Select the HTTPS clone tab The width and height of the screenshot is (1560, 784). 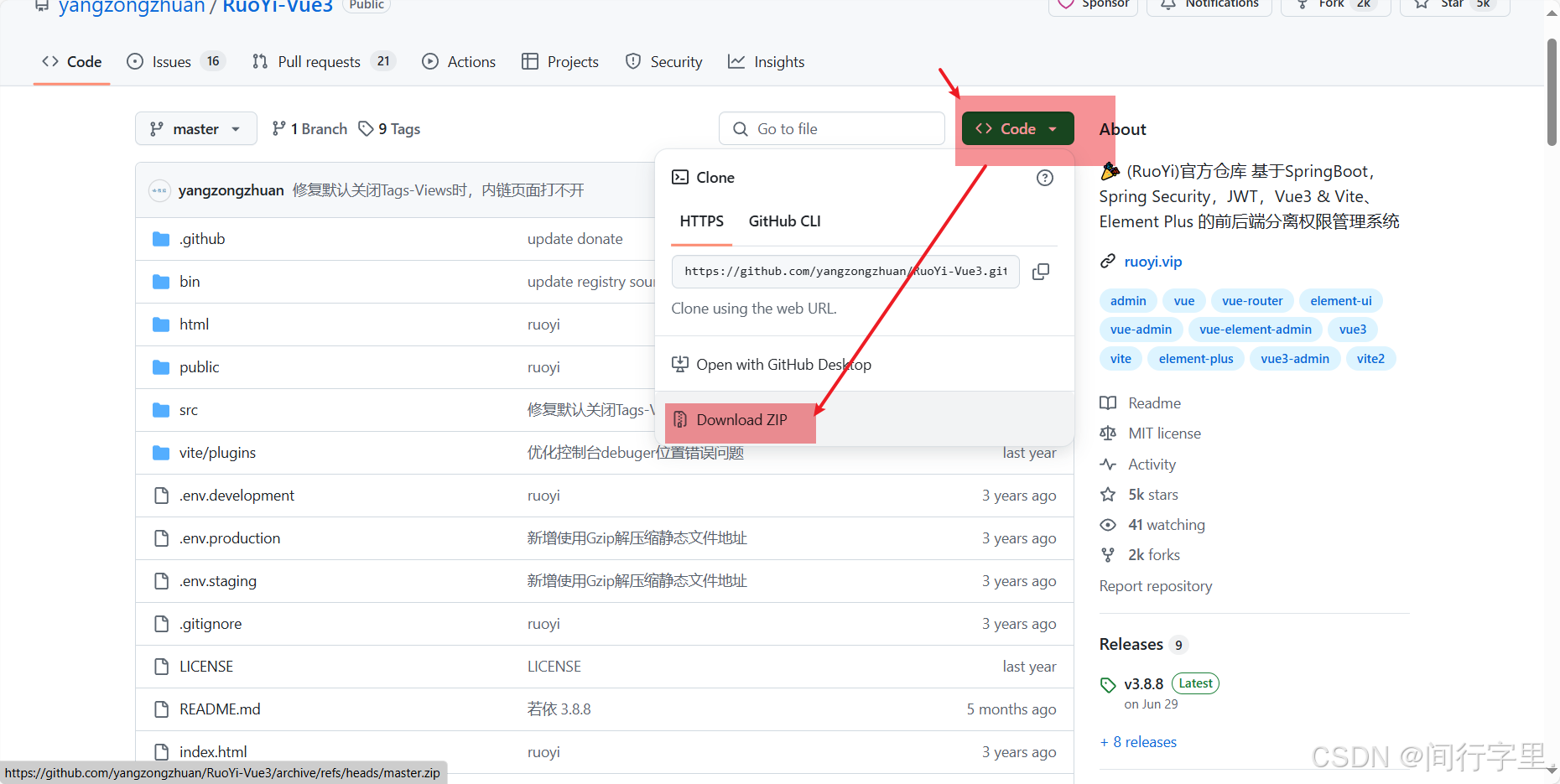point(702,221)
